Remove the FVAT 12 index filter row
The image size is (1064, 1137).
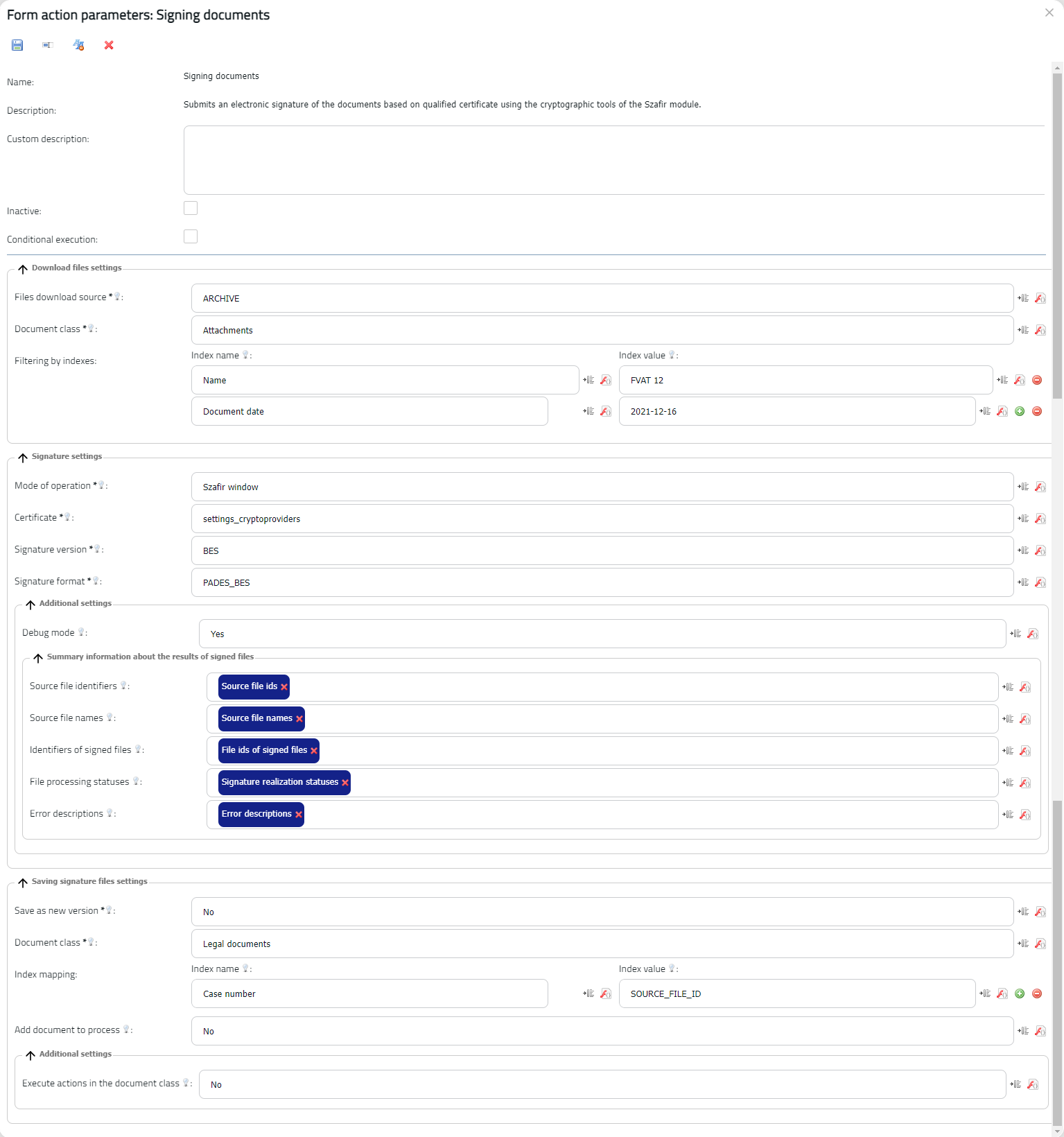pos(1037,380)
